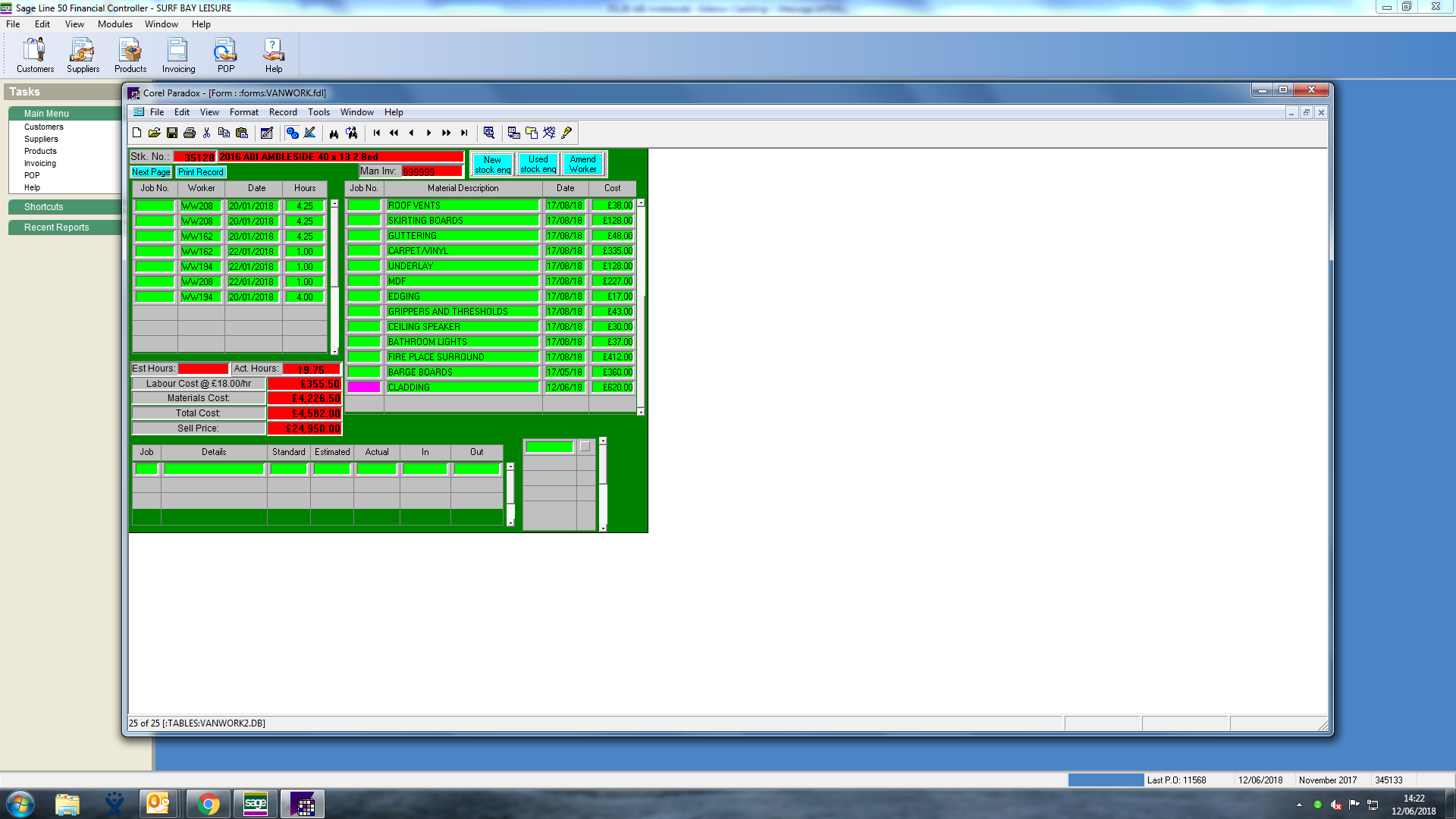Open the Modules menu in Sage

[115, 24]
